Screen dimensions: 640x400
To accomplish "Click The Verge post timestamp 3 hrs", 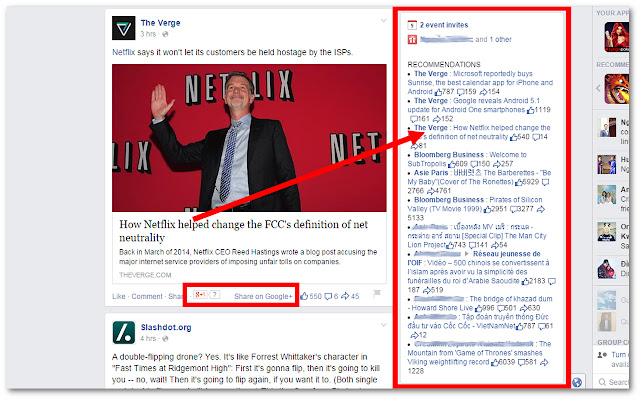I will (148, 34).
